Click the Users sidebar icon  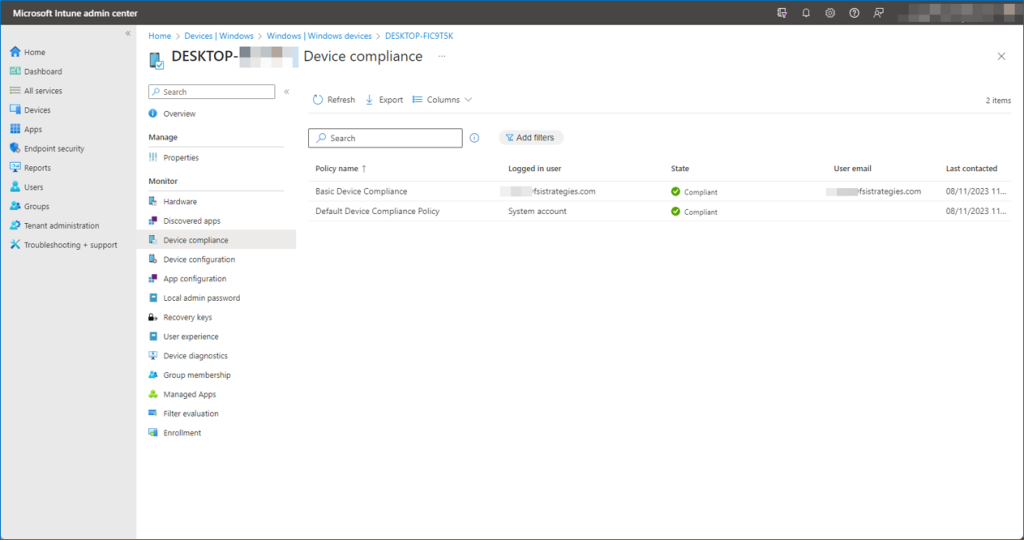(x=15, y=187)
